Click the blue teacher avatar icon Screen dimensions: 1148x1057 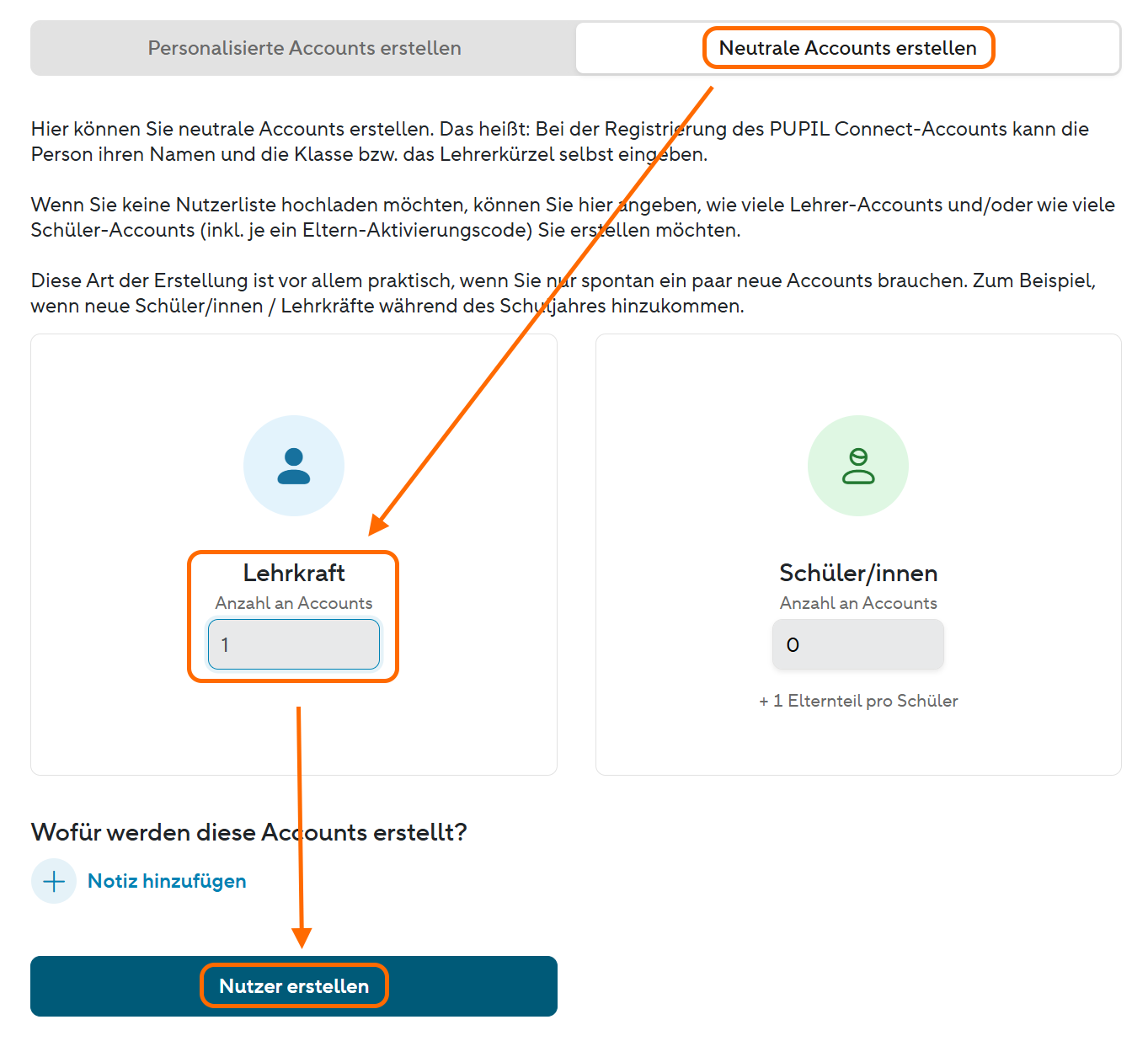pyautogui.click(x=294, y=466)
